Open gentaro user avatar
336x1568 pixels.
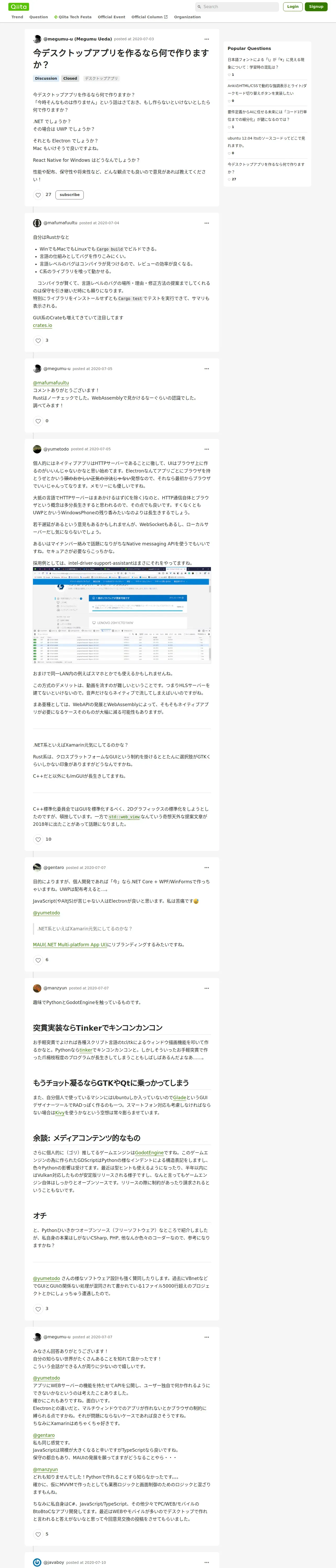click(x=37, y=867)
